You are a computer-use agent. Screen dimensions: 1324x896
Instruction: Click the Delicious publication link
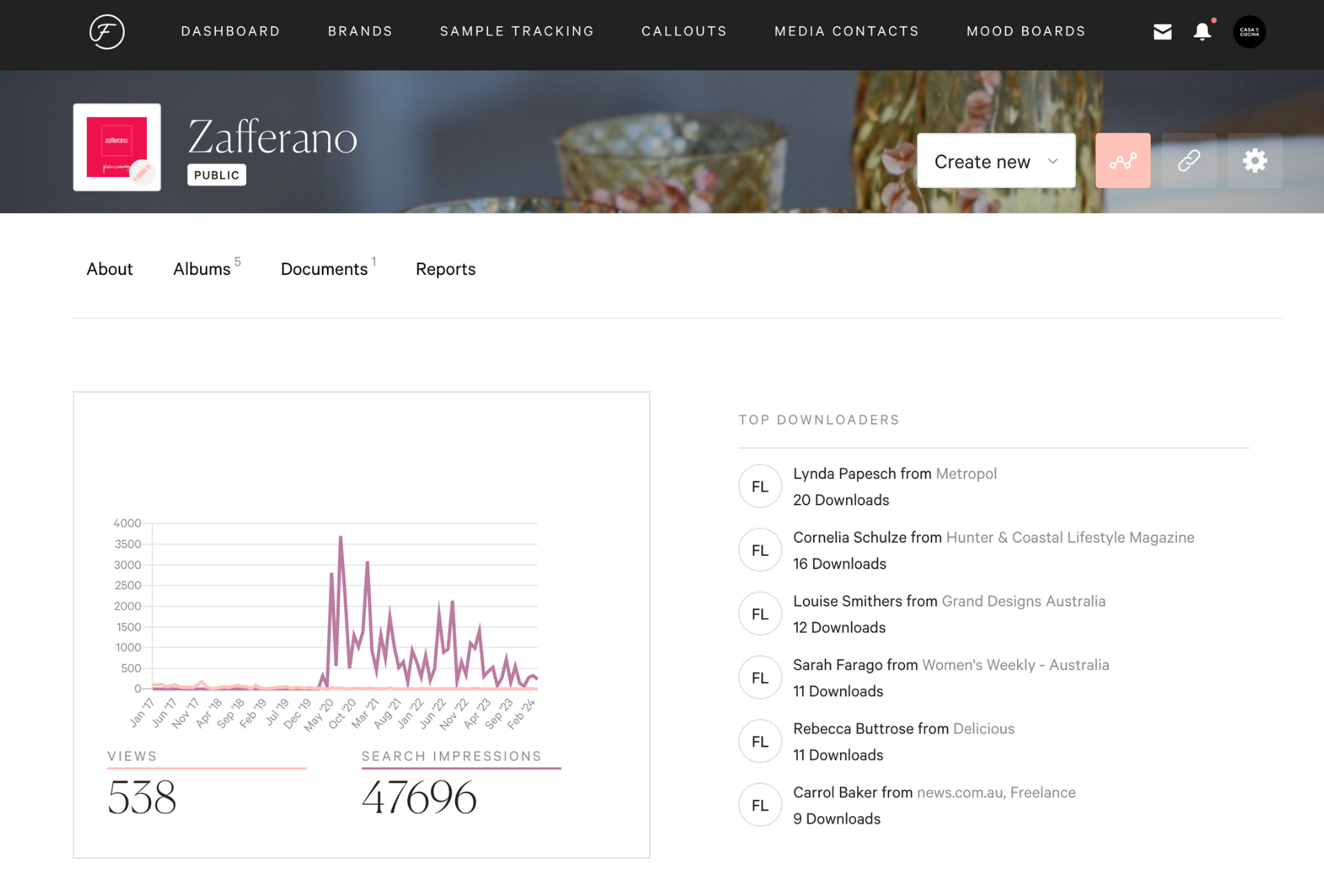[983, 729]
